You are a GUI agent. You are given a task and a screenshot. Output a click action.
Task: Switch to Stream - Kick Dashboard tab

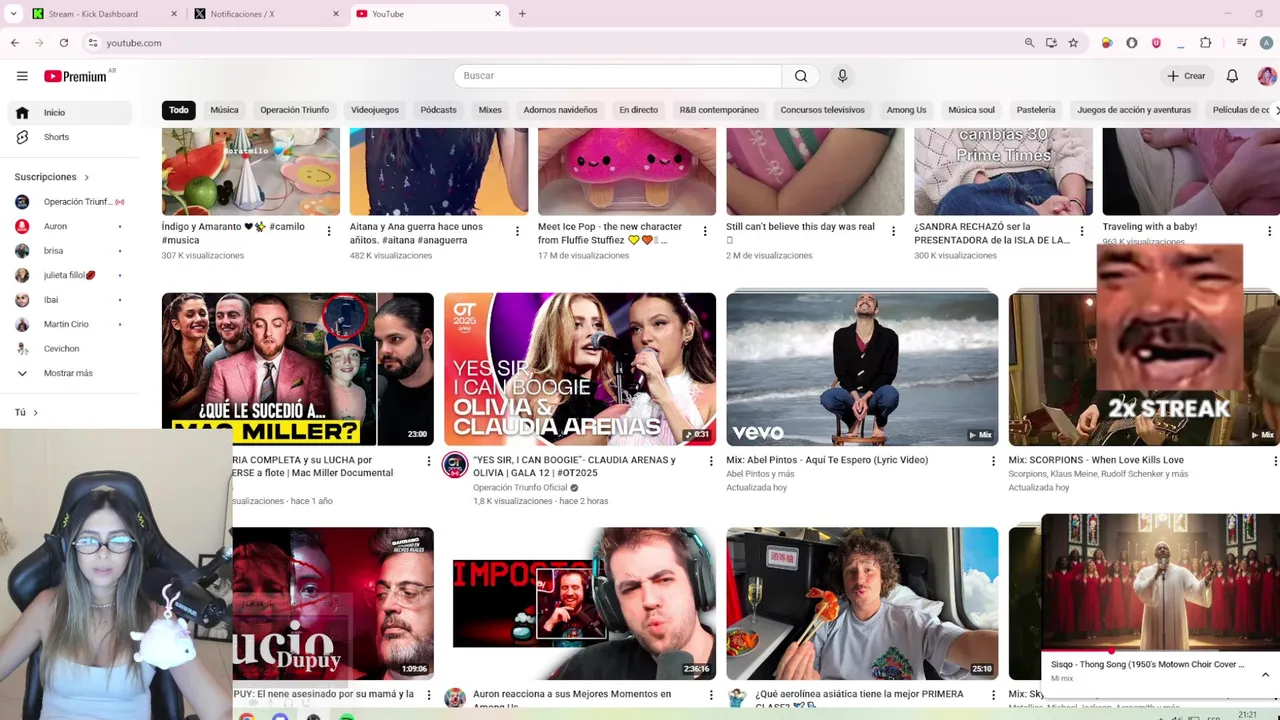tap(103, 14)
